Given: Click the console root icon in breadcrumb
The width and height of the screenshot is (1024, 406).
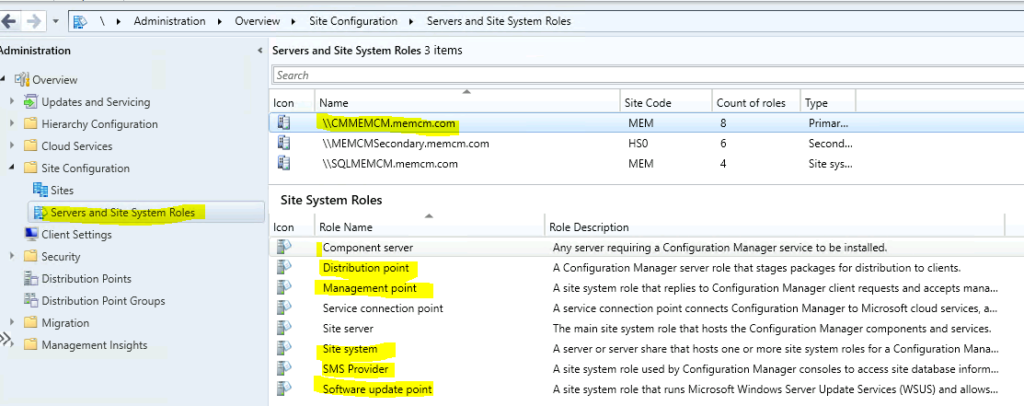Looking at the screenshot, I should coord(80,22).
